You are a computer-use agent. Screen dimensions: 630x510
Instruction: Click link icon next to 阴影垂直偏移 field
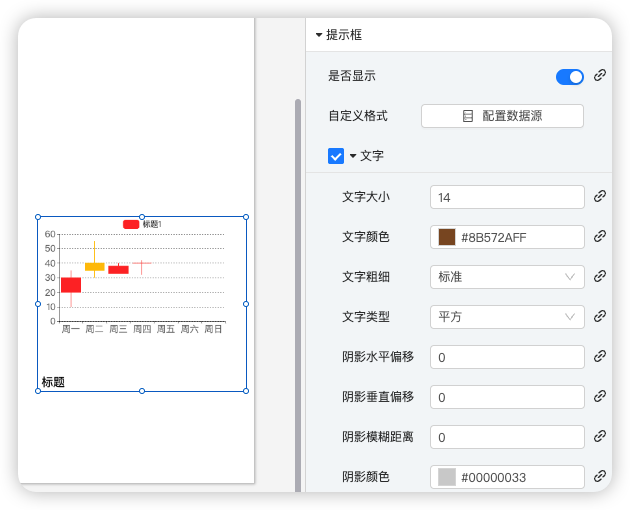pos(600,396)
